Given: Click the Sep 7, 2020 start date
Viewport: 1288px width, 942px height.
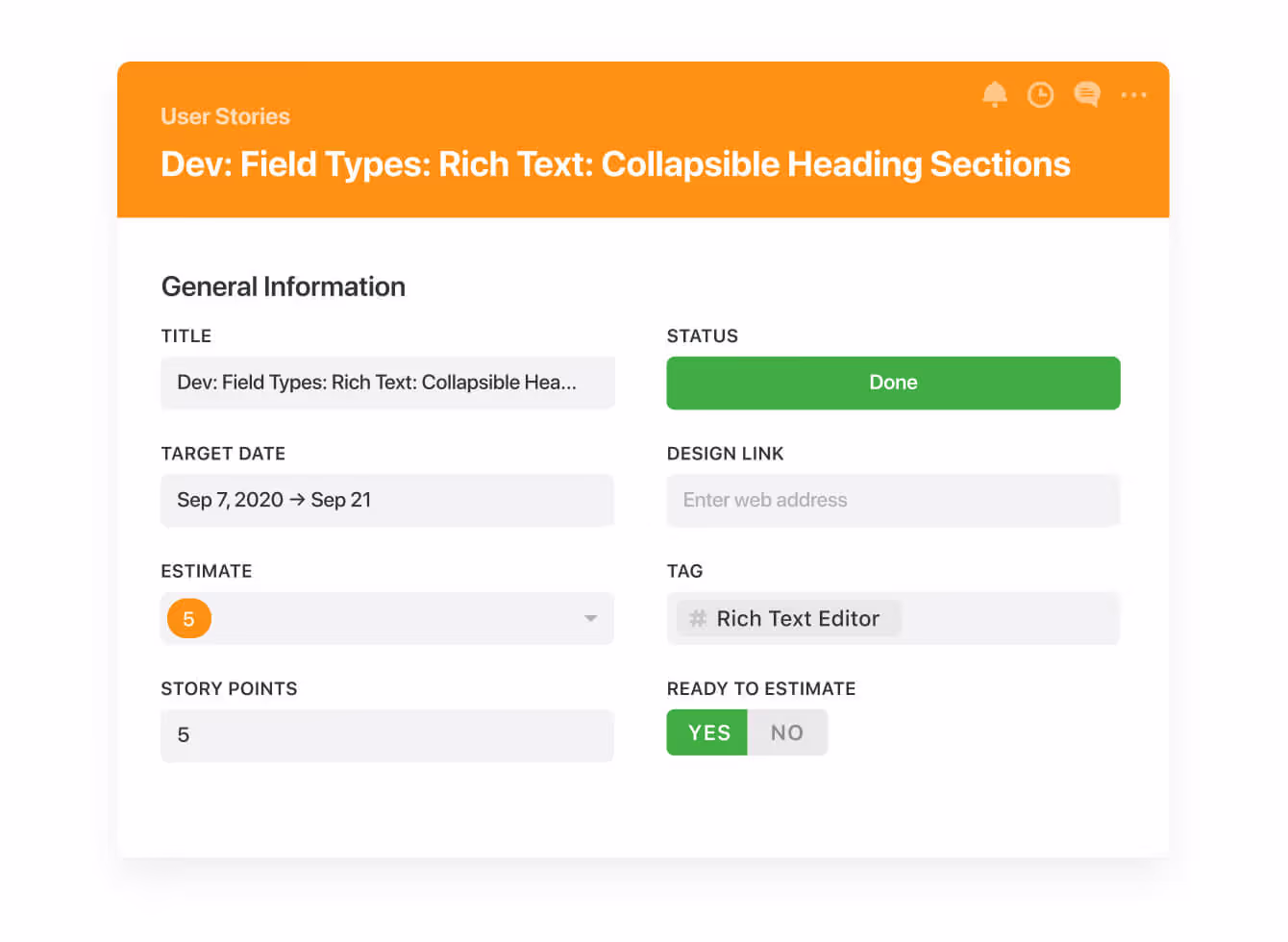Looking at the screenshot, I should (230, 500).
